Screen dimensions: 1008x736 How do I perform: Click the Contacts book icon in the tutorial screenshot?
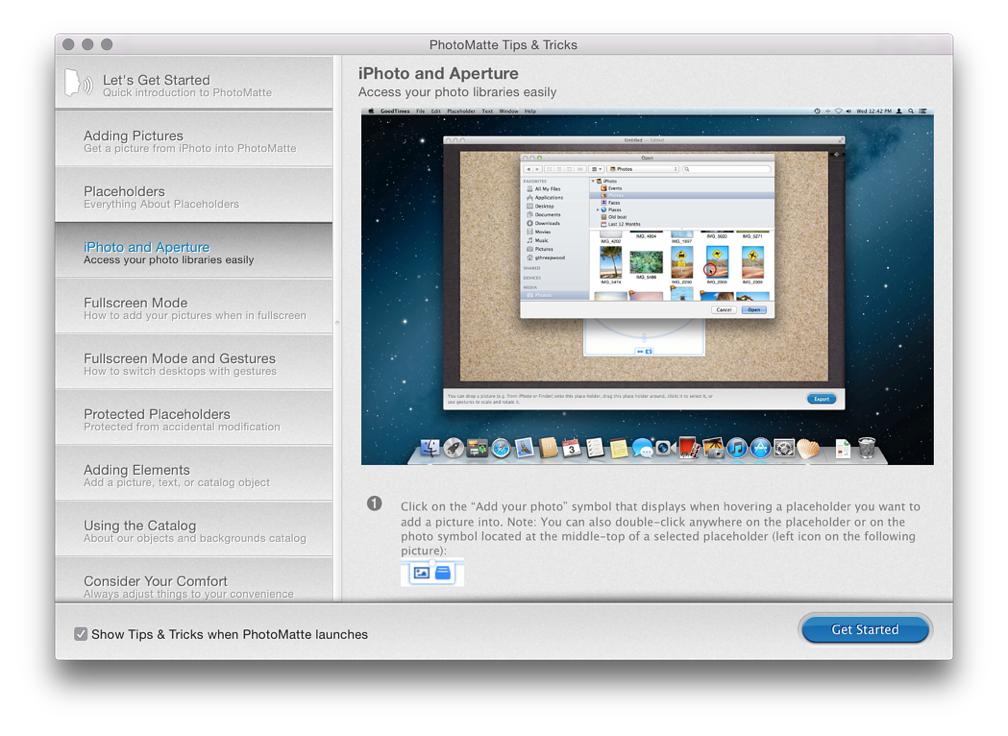[x=548, y=447]
